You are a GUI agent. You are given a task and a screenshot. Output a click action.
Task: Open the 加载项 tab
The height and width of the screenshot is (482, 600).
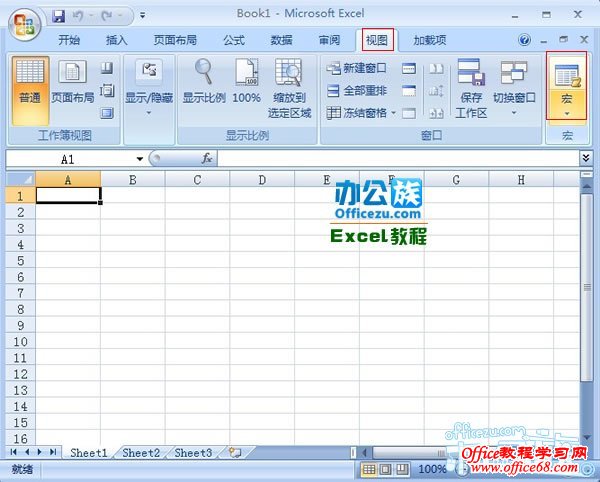[x=430, y=40]
